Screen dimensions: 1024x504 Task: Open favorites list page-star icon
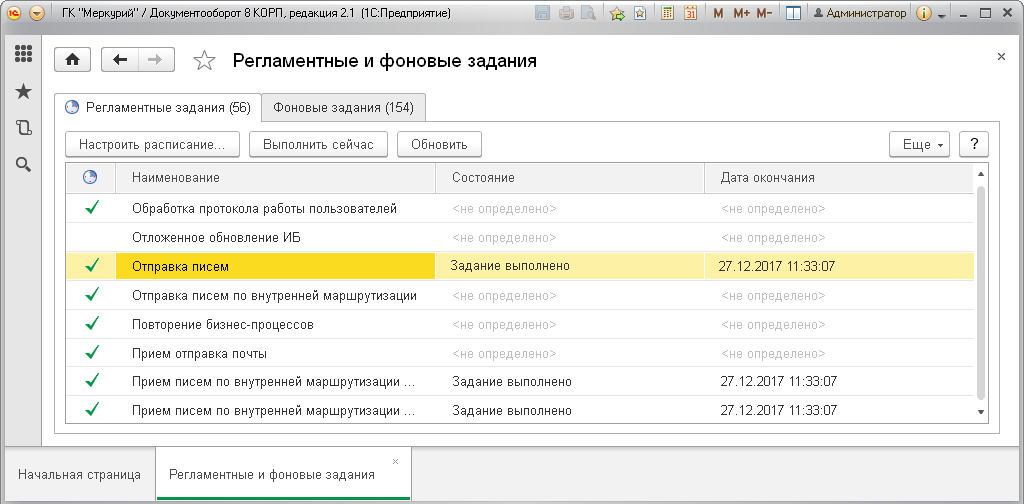pyautogui.click(x=640, y=13)
